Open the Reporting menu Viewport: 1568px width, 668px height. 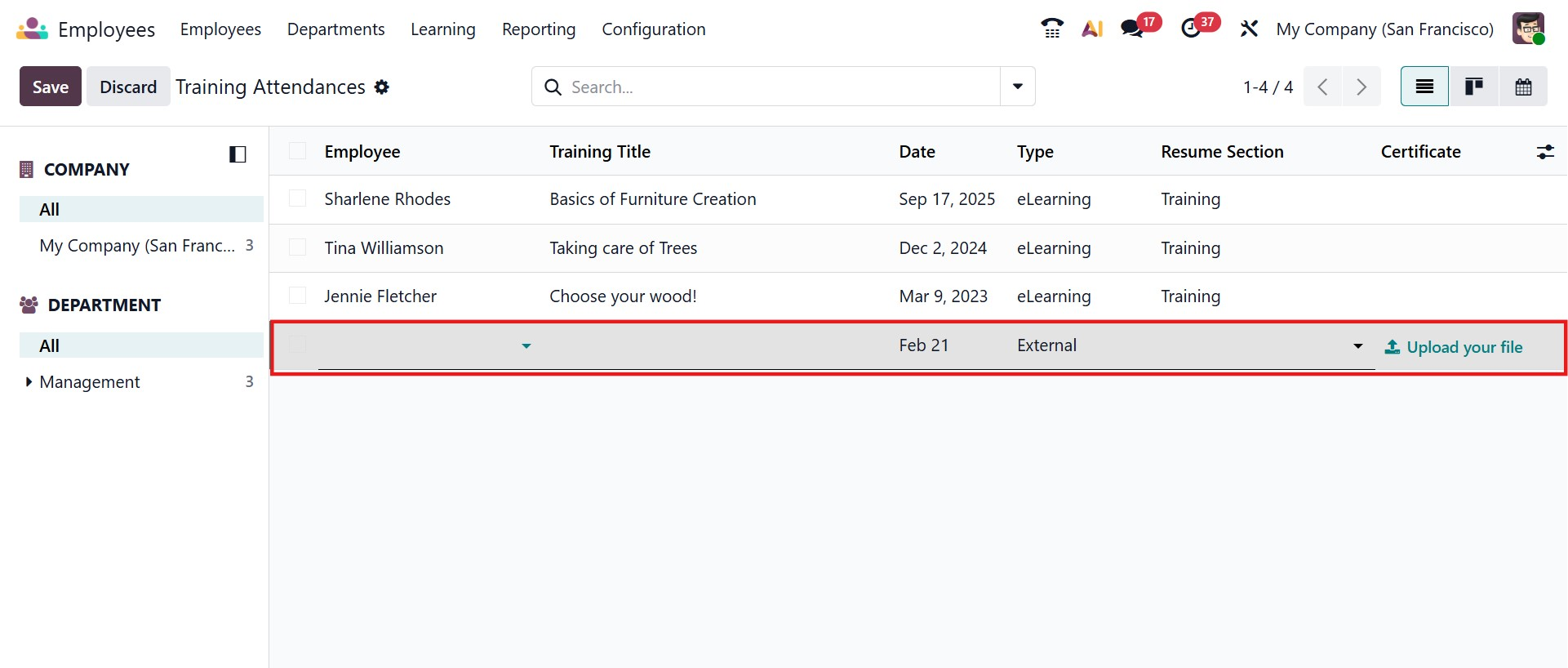(539, 29)
